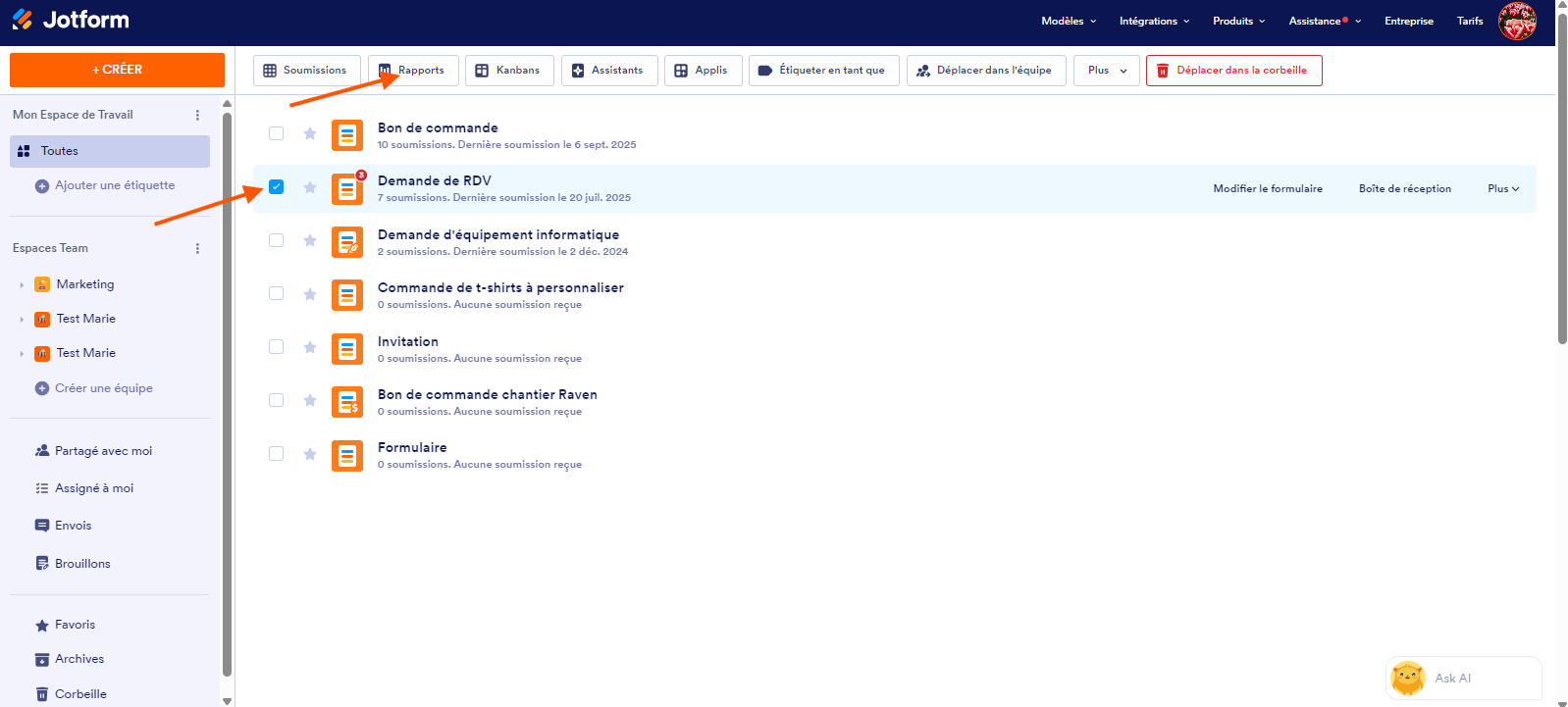Open Archives section
Viewport: 1568px width, 707px height.
70,659
